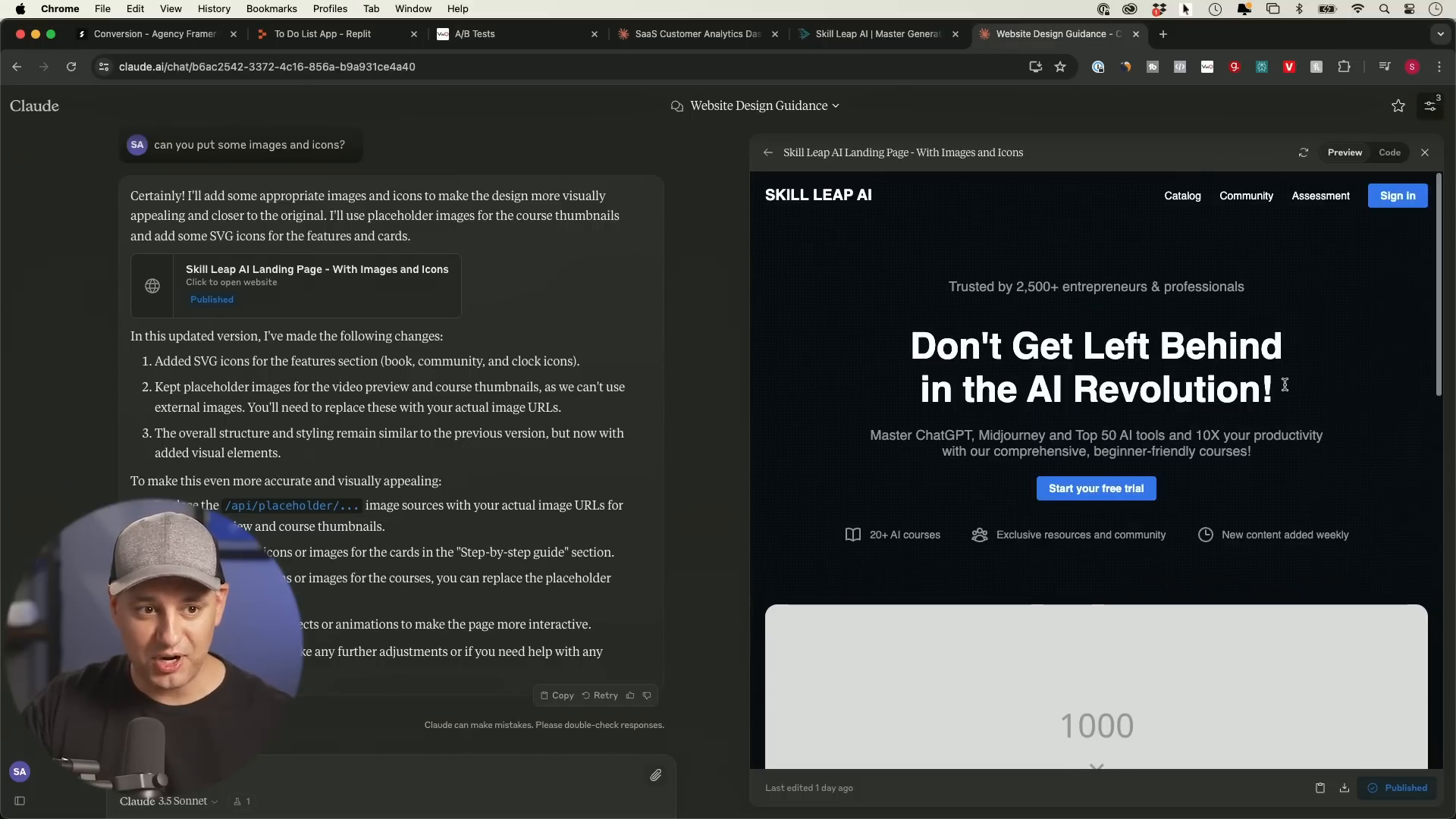Give thumbs up feedback on the response
Viewport: 1456px width, 819px height.
click(x=630, y=695)
